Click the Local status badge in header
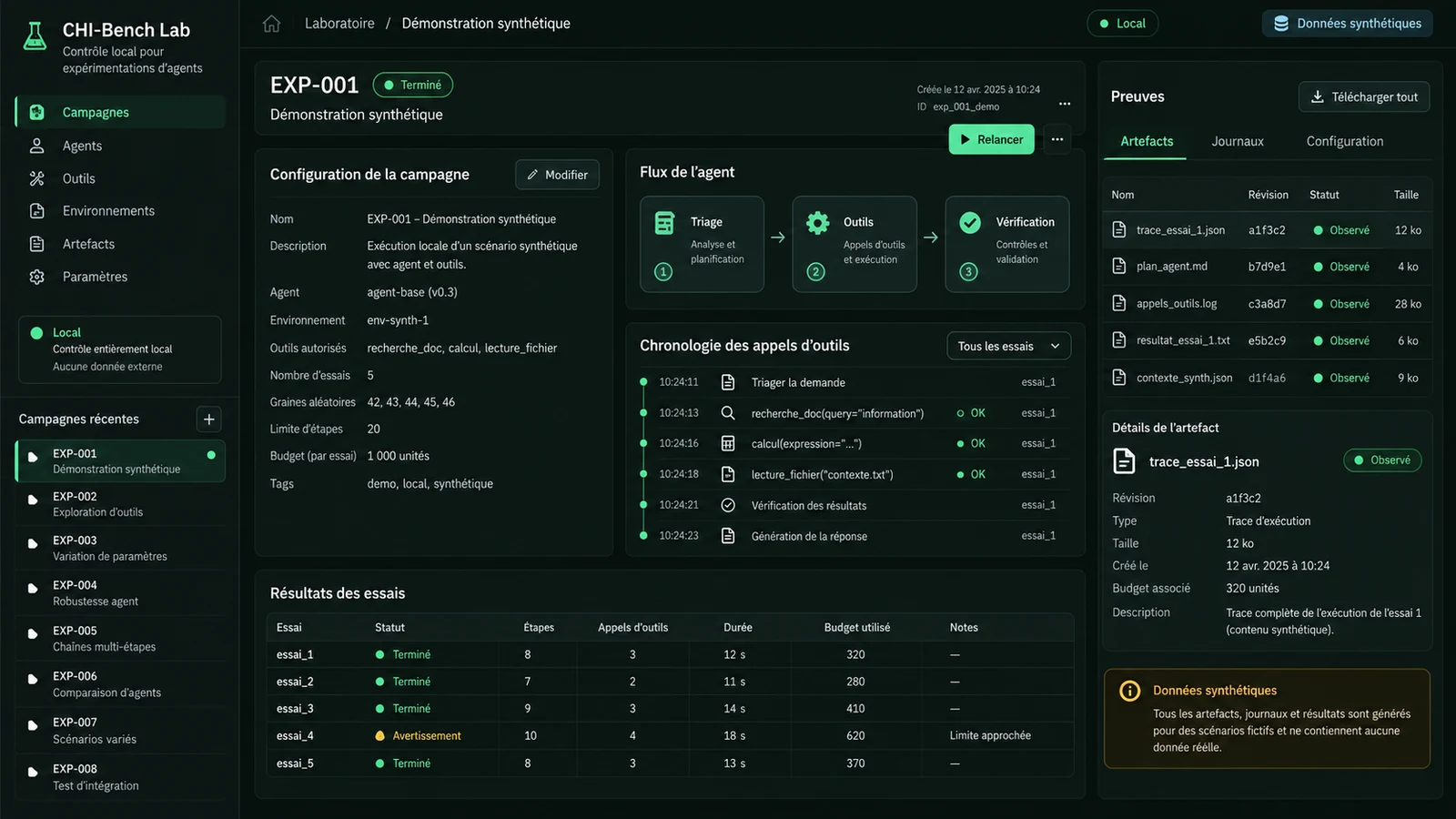The height and width of the screenshot is (819, 1456). [1122, 24]
